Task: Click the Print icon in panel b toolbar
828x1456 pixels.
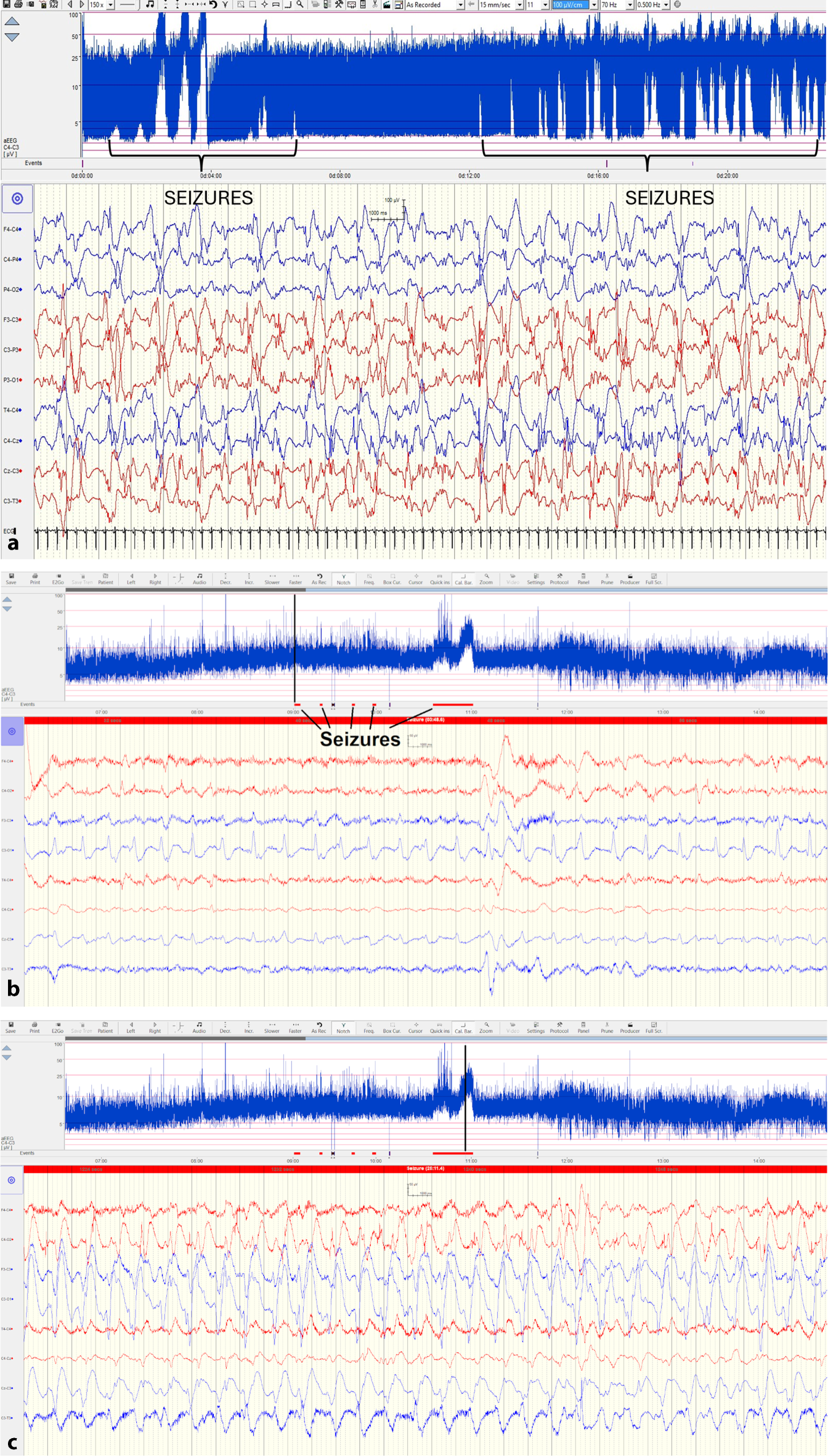Action: click(x=35, y=579)
